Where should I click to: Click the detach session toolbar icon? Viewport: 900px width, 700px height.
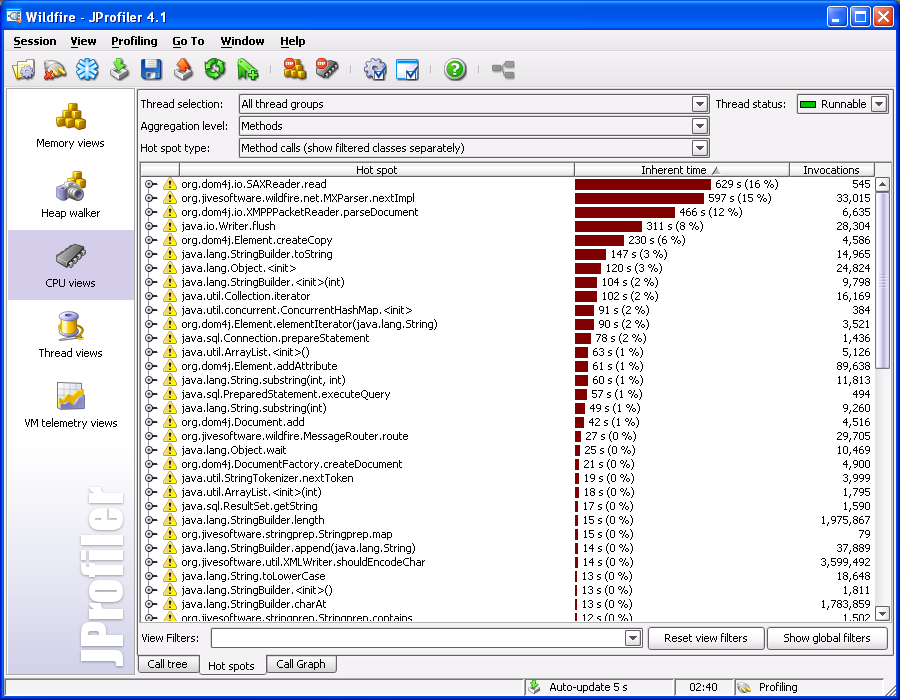55,70
